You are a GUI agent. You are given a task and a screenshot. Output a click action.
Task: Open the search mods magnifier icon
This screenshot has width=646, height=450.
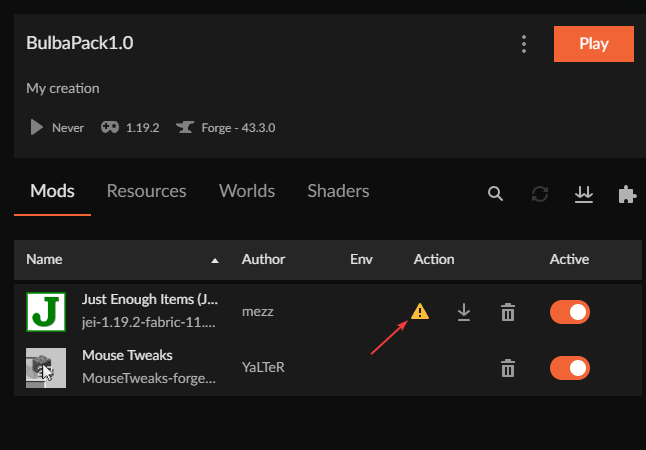click(495, 194)
